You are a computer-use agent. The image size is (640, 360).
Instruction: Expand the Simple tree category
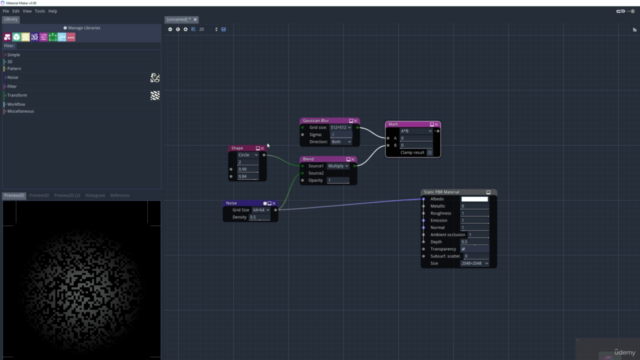[5, 55]
